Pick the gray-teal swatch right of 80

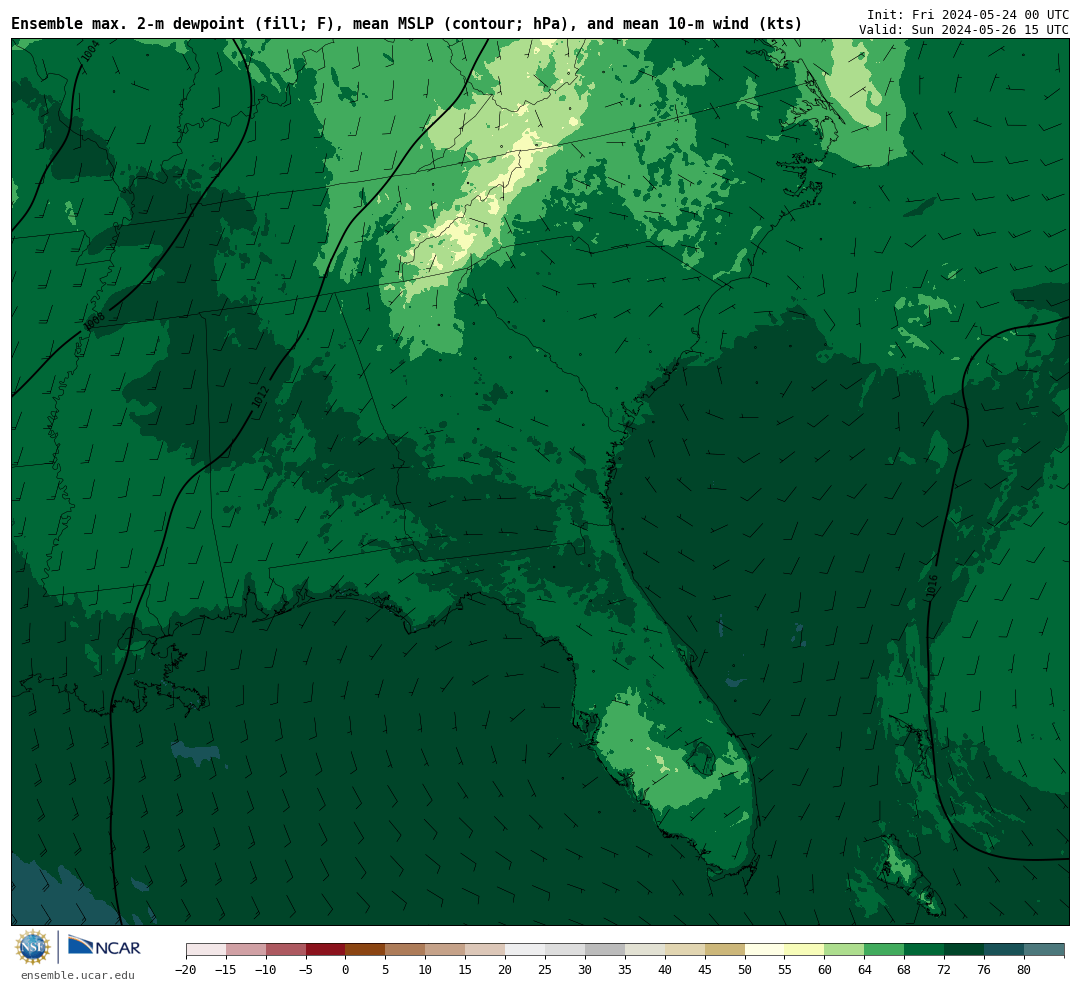(1044, 950)
